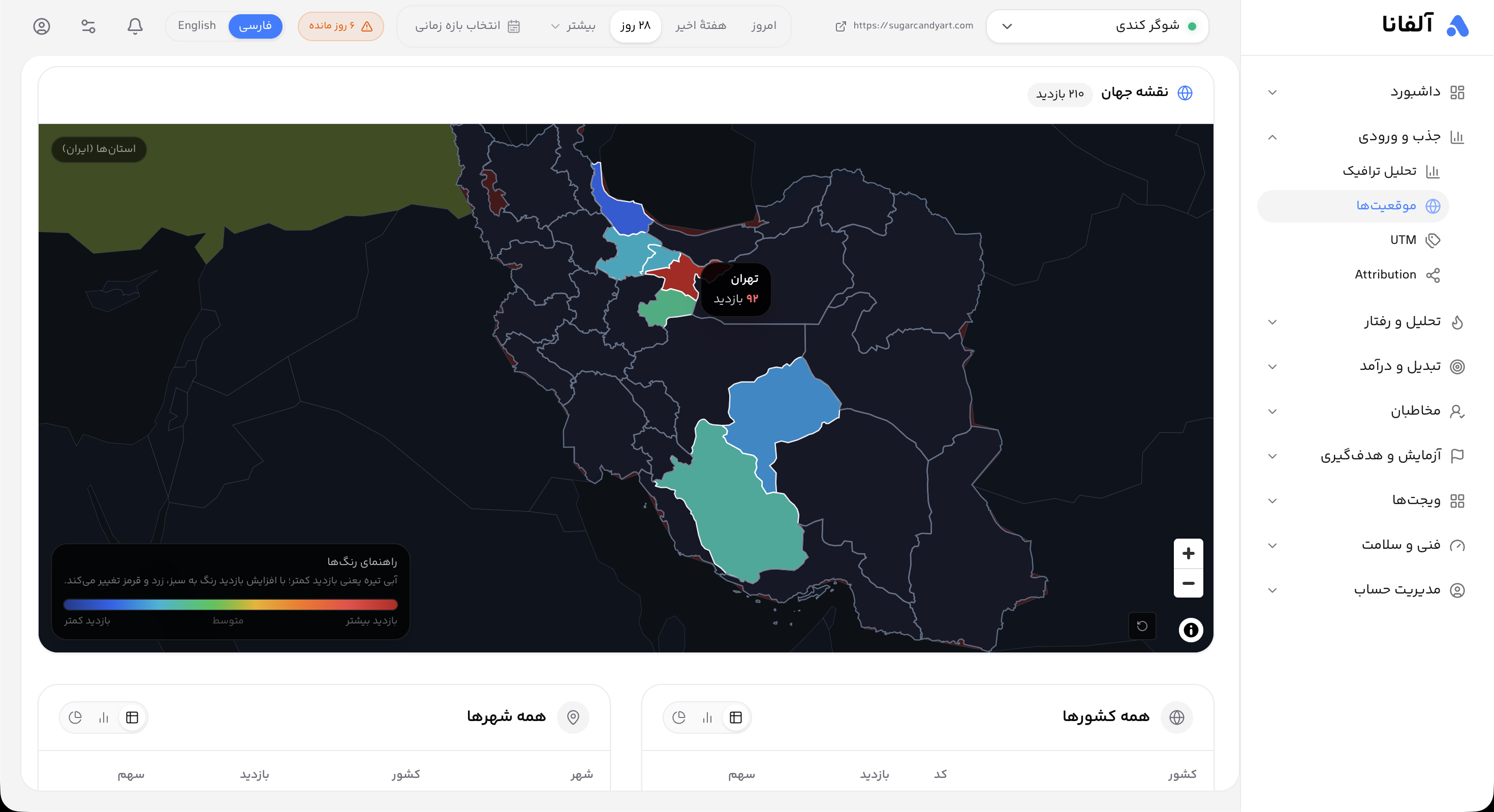Expand the مدیریت حساب sidebar section
Viewport: 1494px width, 812px height.
pos(1367,590)
